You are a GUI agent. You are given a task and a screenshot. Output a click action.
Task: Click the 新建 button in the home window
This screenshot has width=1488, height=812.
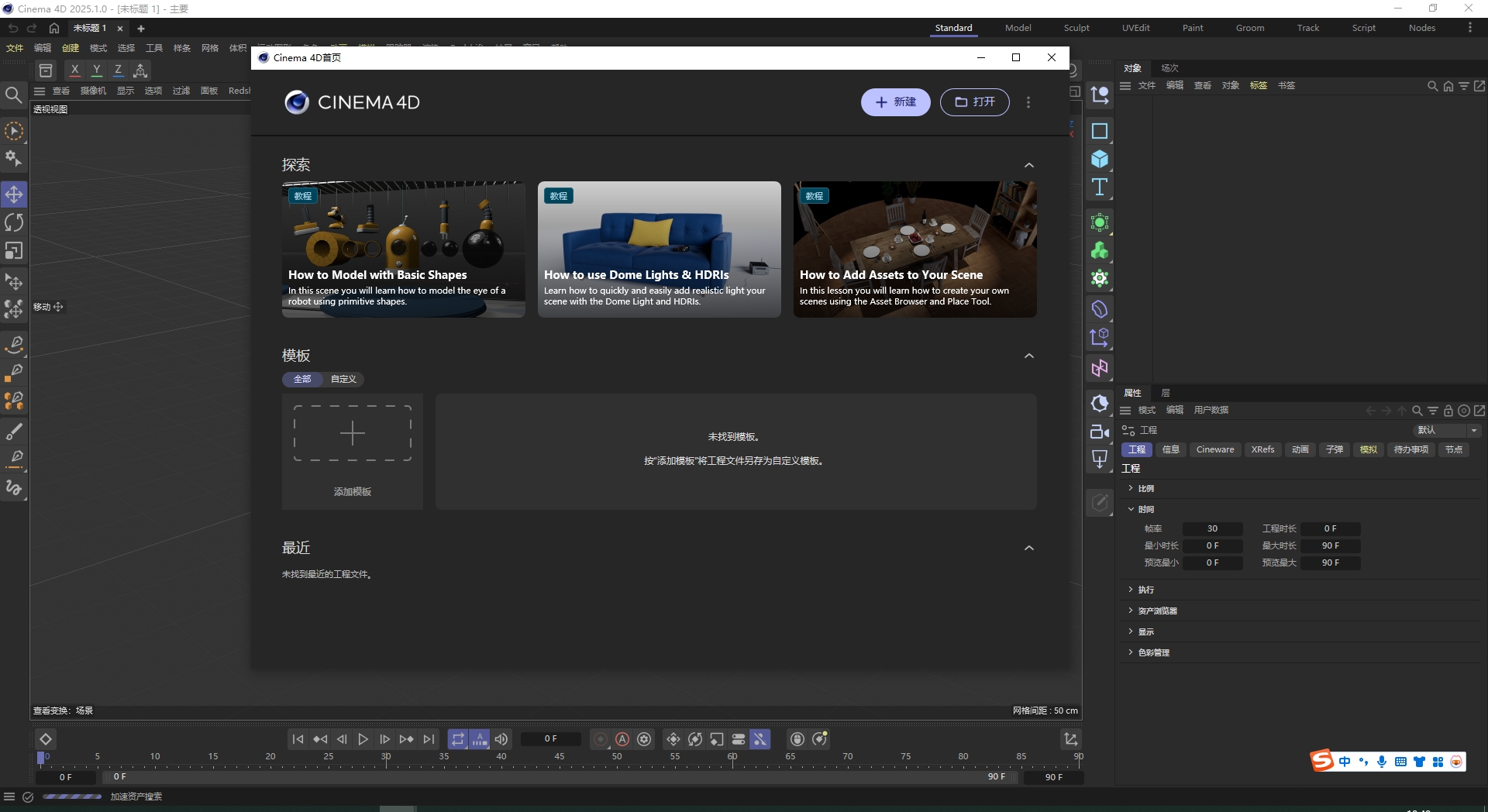coord(895,101)
